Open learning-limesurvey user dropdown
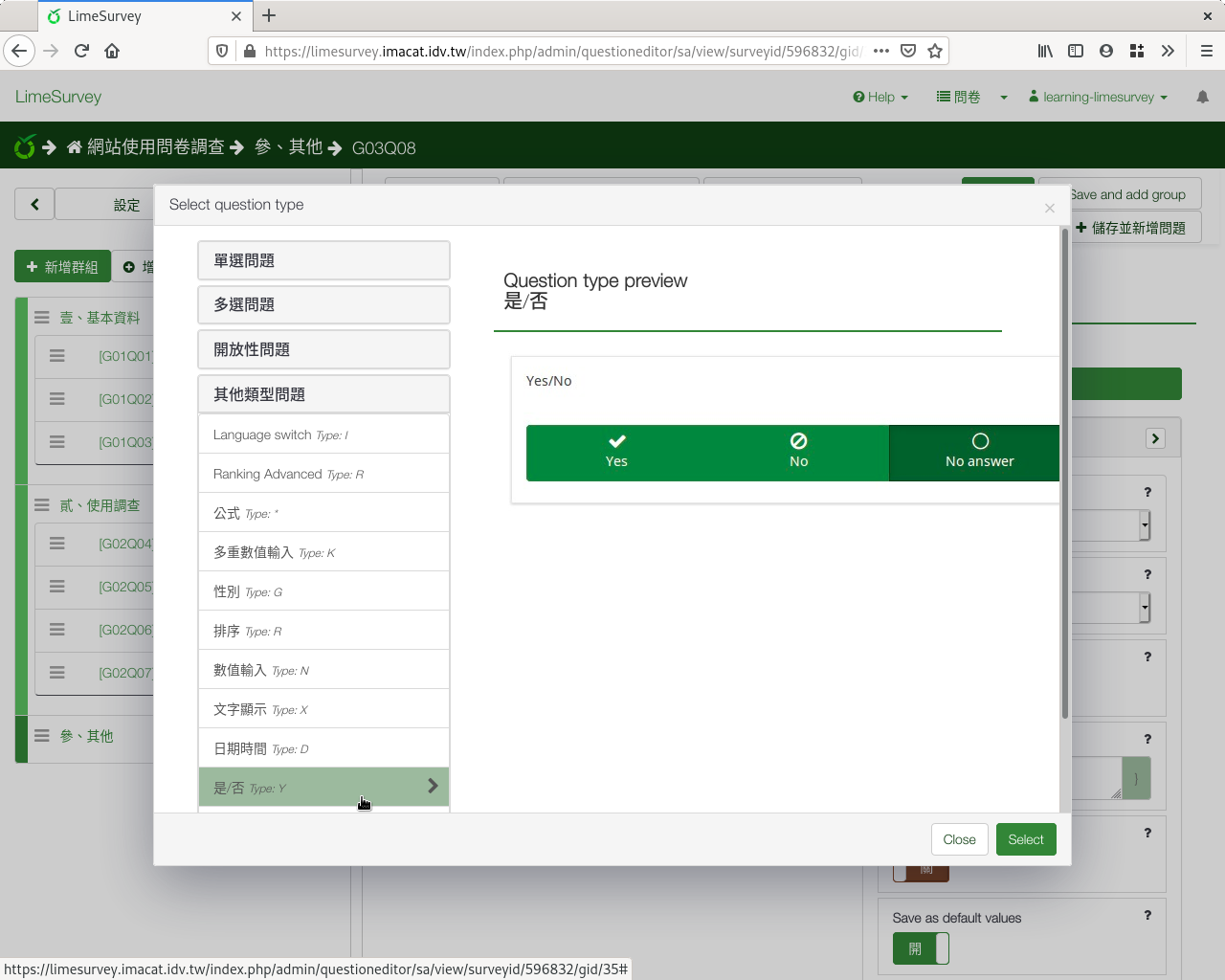The width and height of the screenshot is (1225, 980). (1099, 97)
